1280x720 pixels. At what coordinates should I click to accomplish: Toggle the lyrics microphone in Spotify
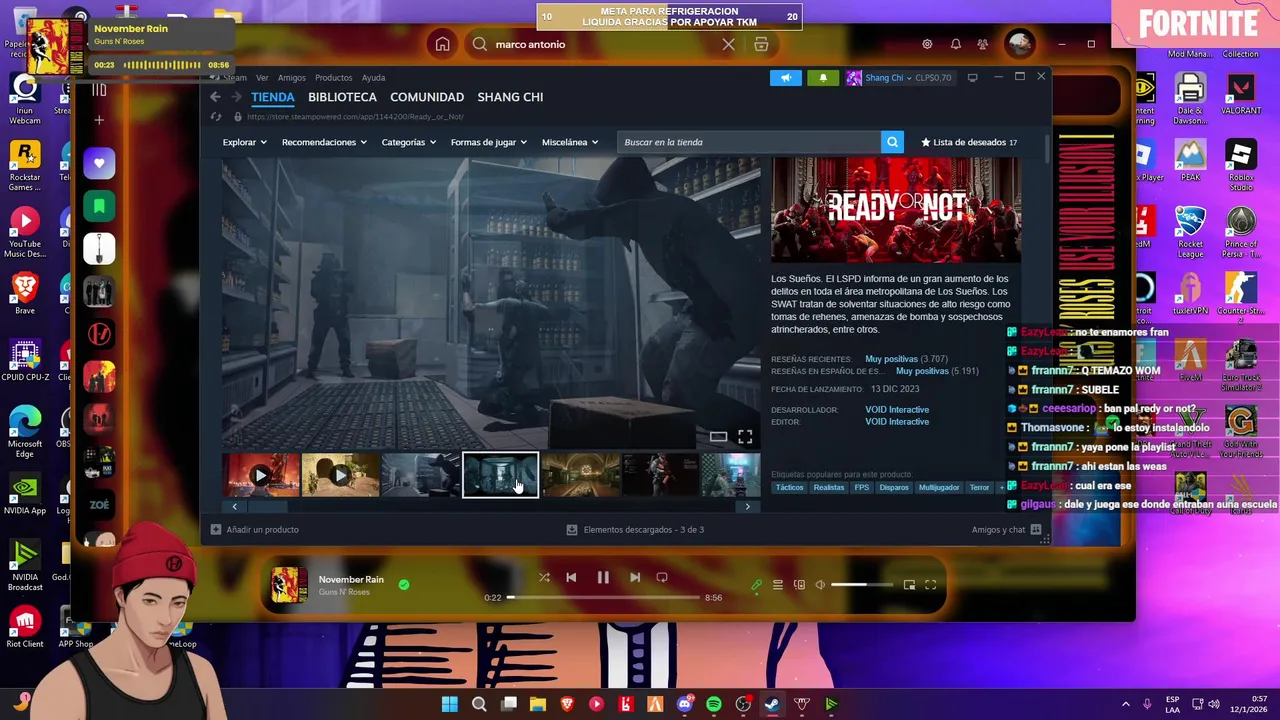pyautogui.click(x=757, y=585)
